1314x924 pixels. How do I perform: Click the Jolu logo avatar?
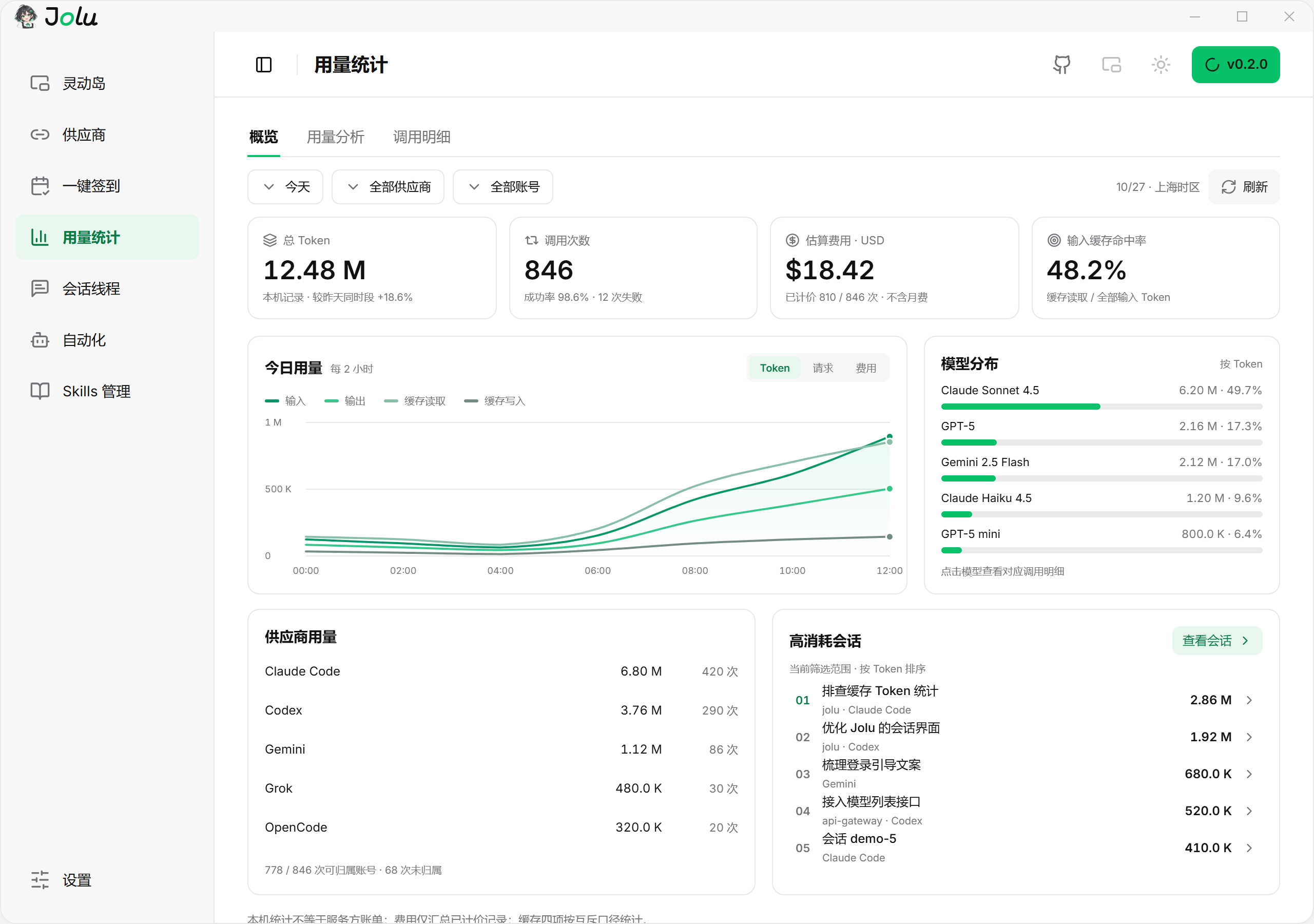click(x=25, y=16)
